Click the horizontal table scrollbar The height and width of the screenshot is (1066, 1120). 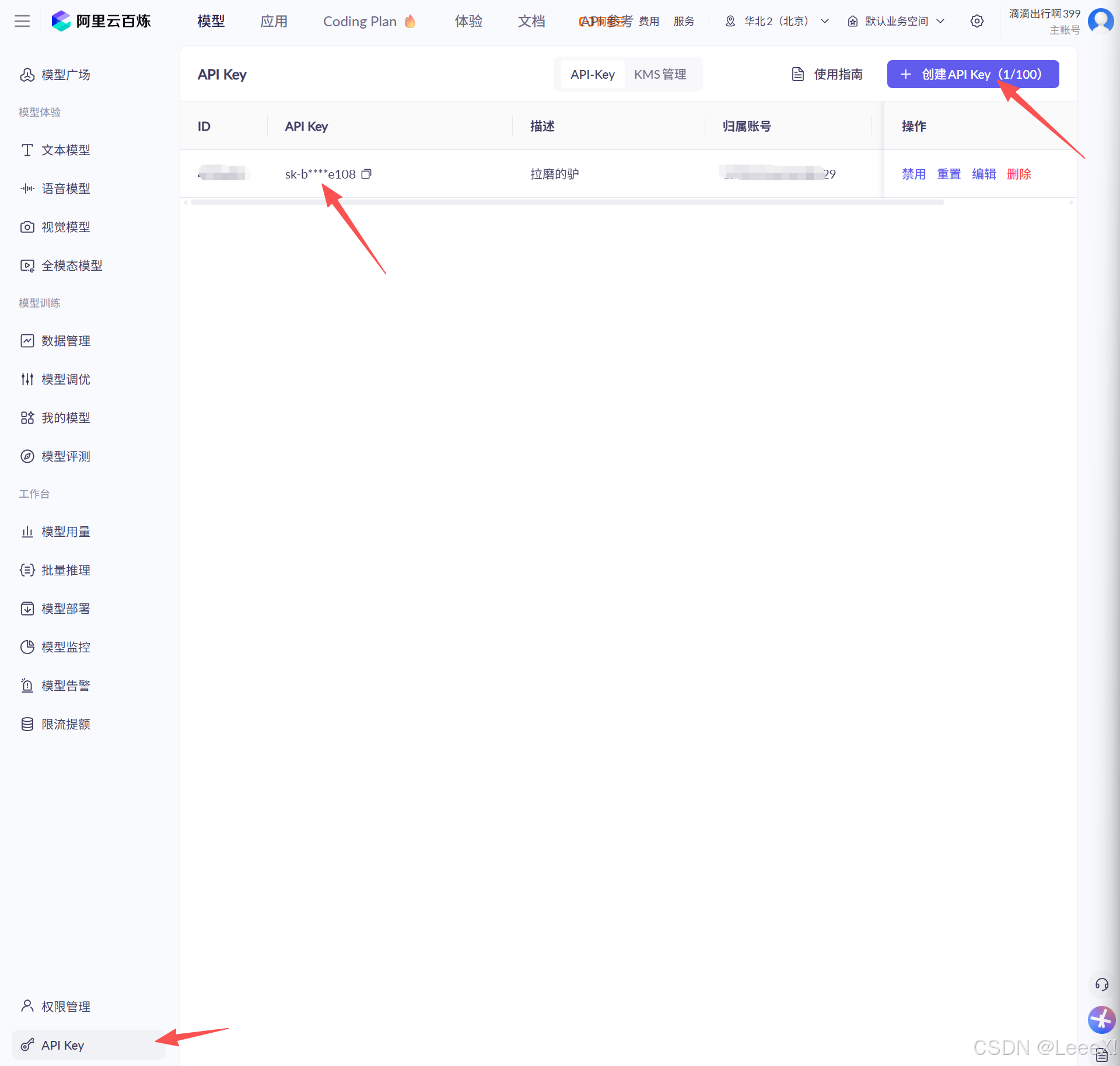click(566, 202)
